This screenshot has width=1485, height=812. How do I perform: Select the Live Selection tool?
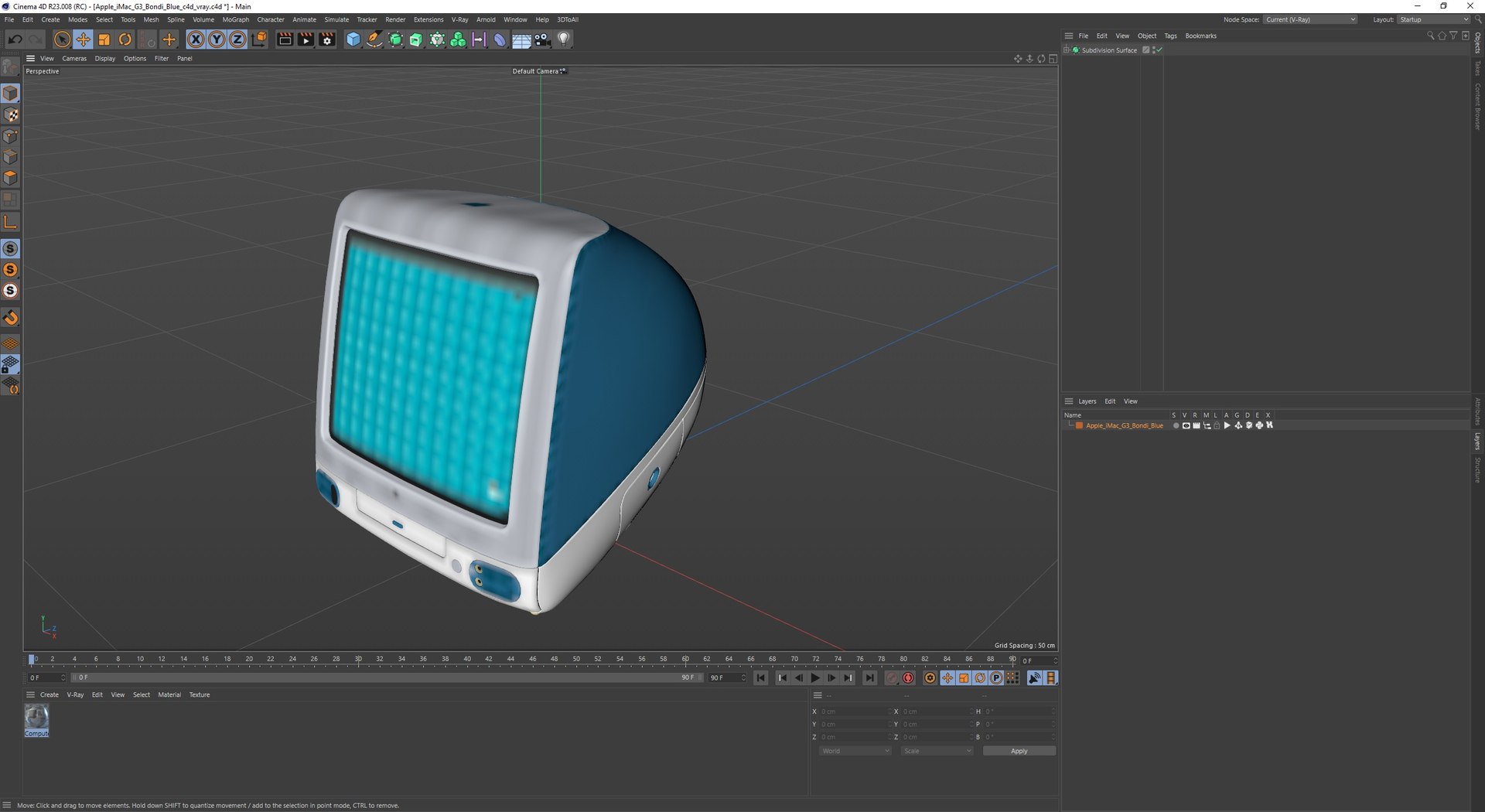tap(62, 39)
